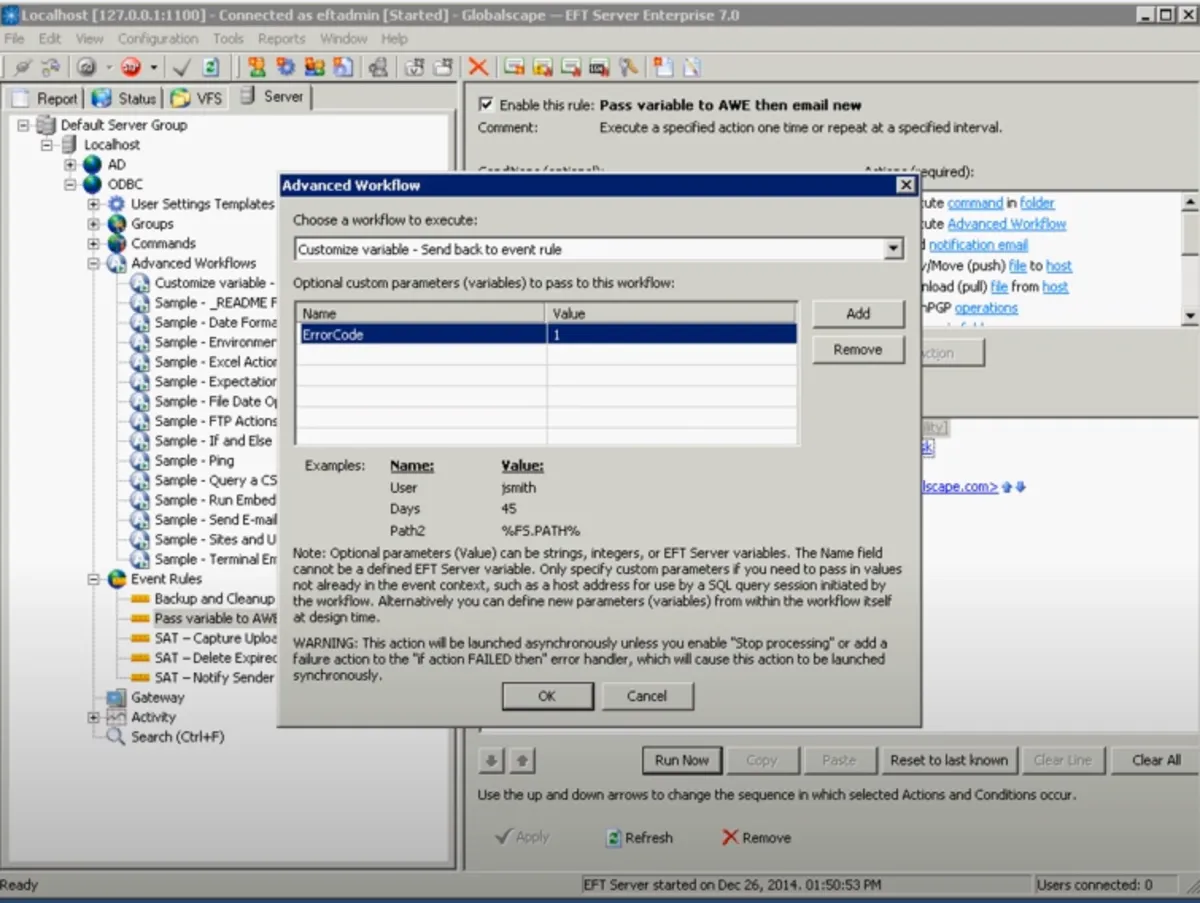This screenshot has height=903, width=1200.
Task: Click Add in Advanced Workflow dialog
Action: [x=858, y=313]
